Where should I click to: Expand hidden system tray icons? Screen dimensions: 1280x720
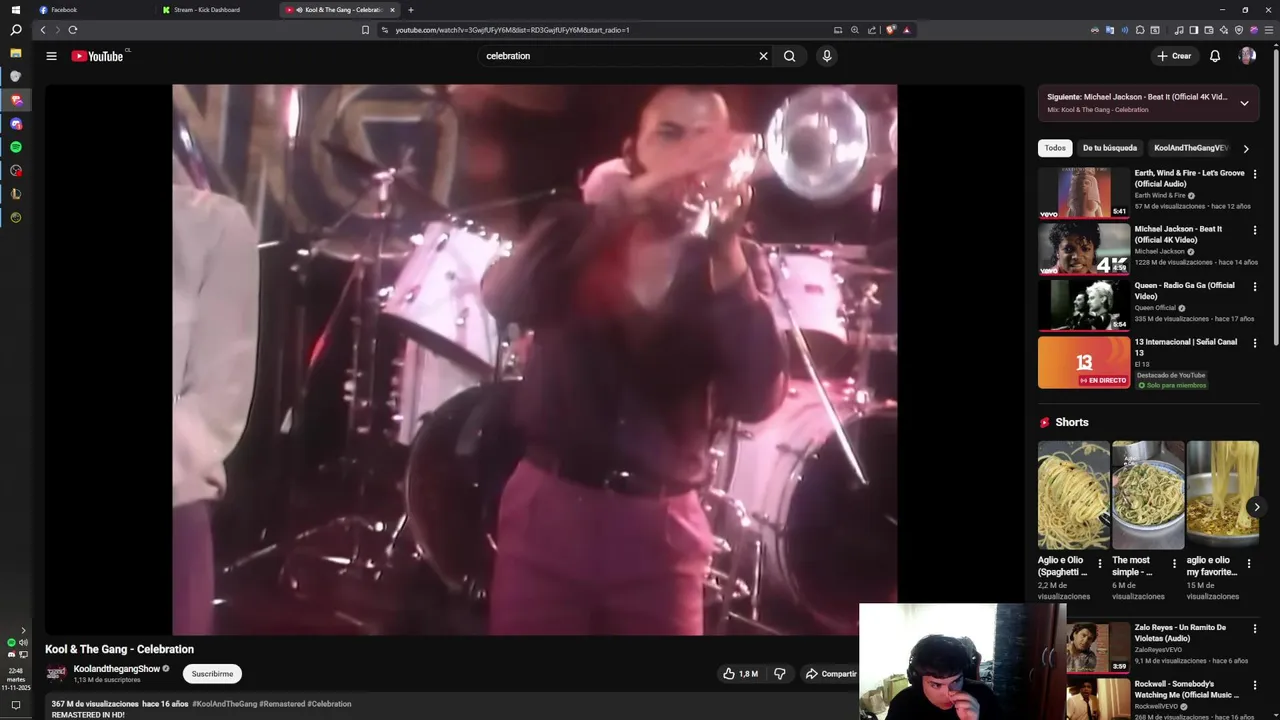[23, 630]
